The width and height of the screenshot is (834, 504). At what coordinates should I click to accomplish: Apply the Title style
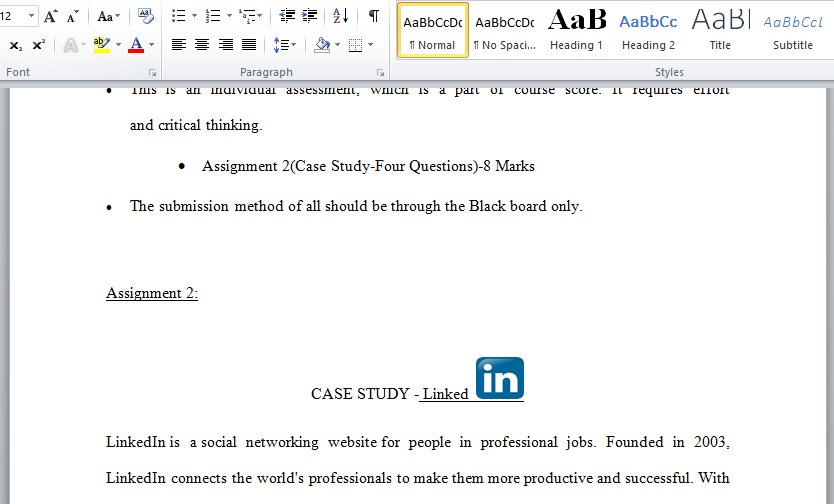coord(720,30)
